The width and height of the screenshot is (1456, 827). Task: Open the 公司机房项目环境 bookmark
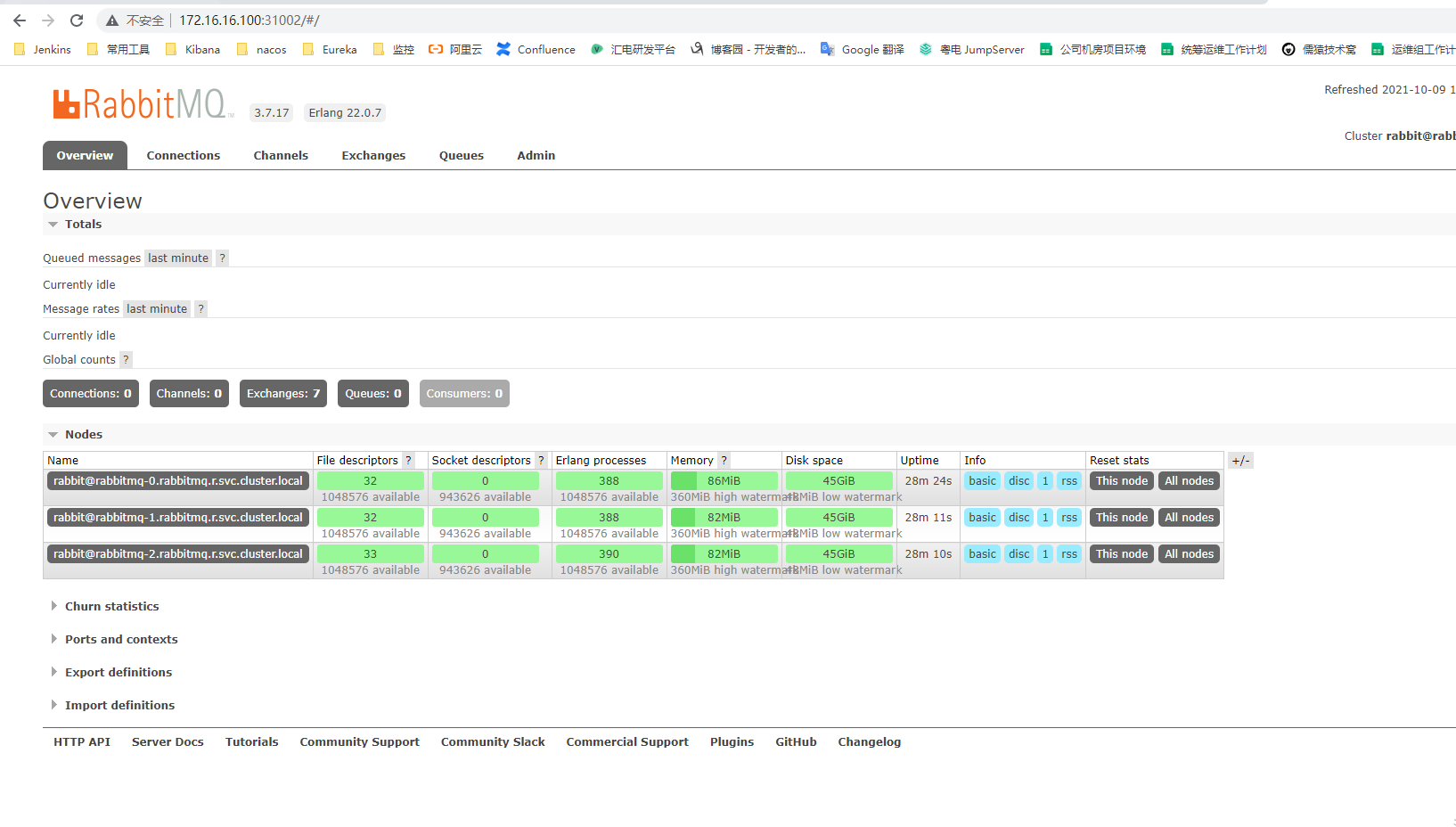coord(1092,50)
